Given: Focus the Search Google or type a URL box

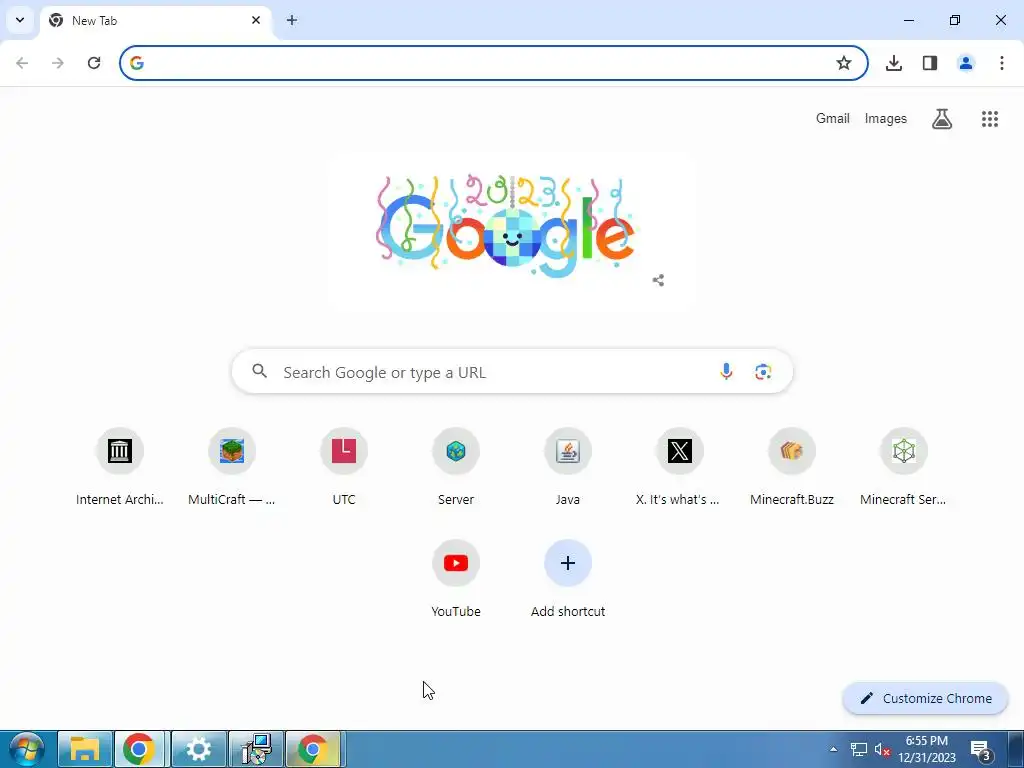Looking at the screenshot, I should click(x=512, y=372).
